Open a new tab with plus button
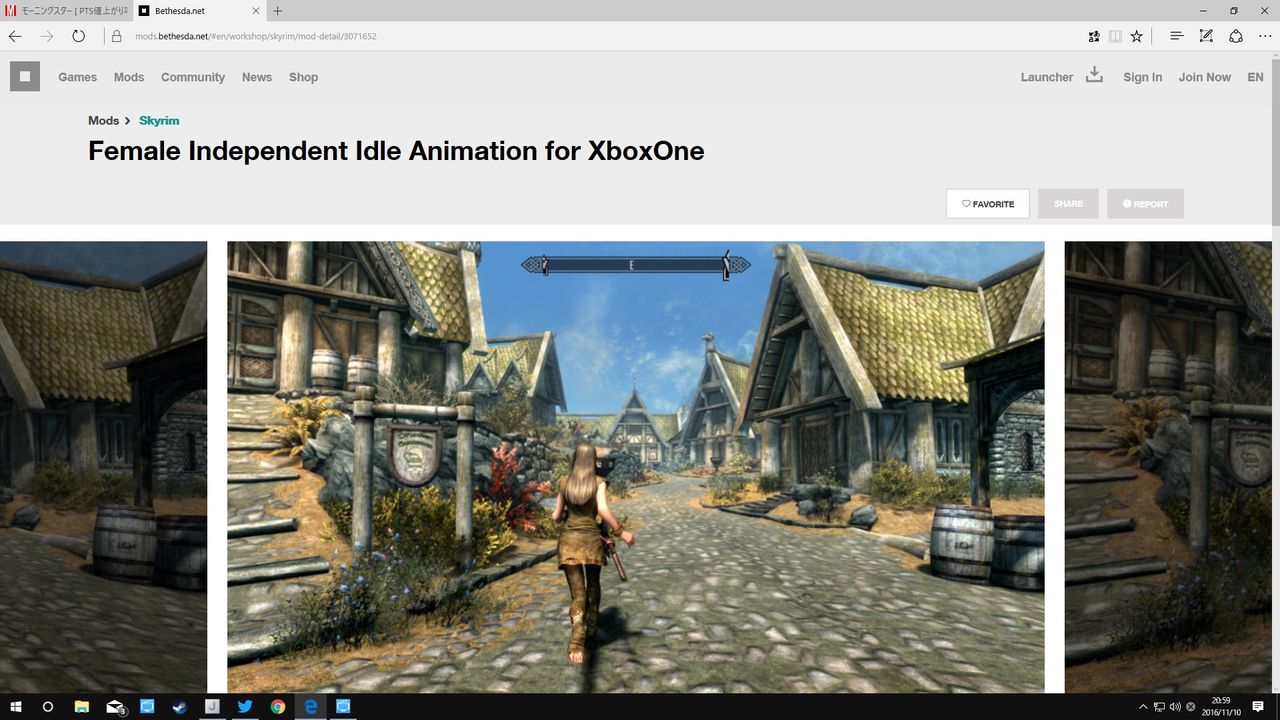The image size is (1280, 720). tap(277, 11)
